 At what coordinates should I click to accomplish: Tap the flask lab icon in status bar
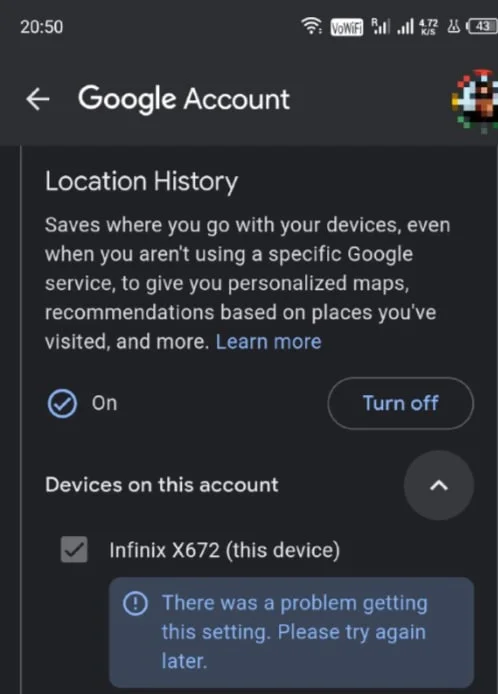point(454,27)
